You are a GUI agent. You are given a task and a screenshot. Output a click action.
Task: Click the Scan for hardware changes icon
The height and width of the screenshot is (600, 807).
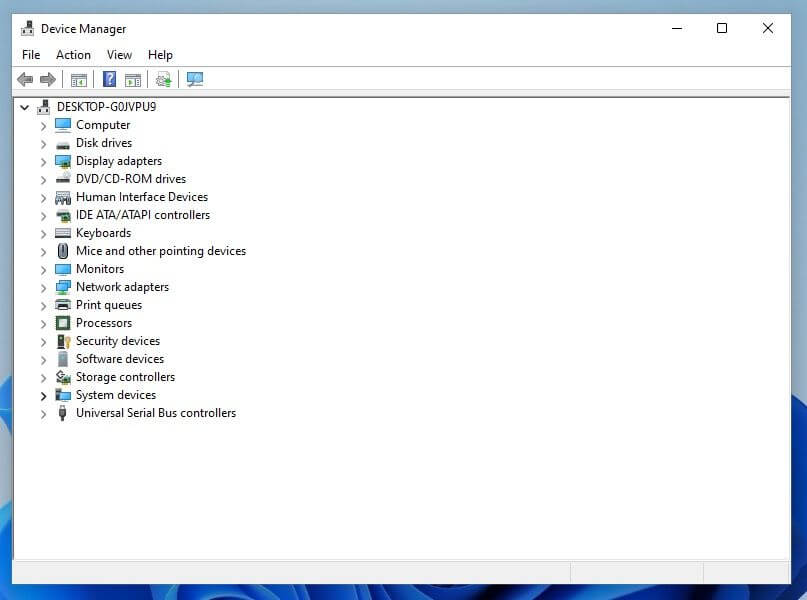click(x=163, y=79)
